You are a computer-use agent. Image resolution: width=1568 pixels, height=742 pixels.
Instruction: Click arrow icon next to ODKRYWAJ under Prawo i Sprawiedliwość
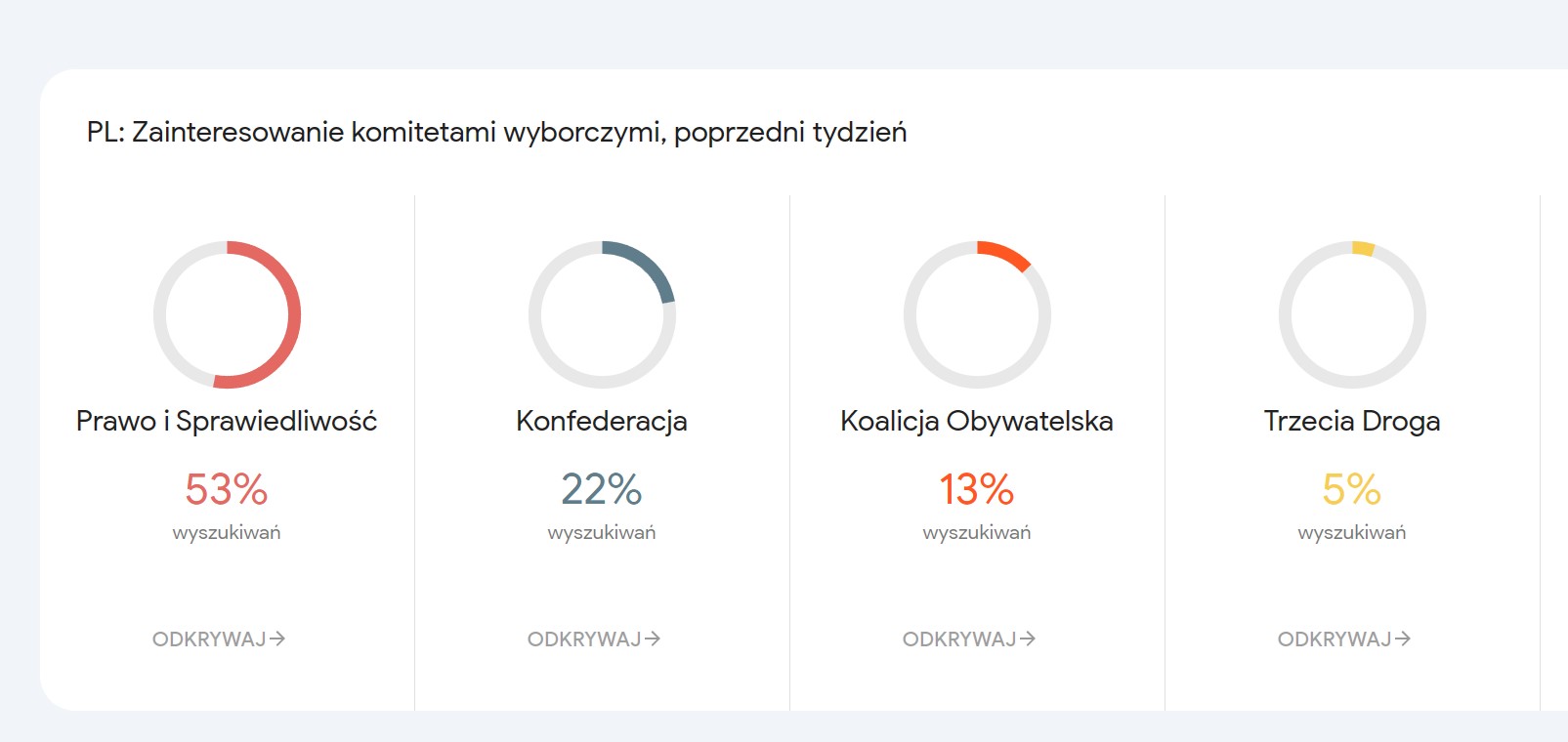pyautogui.click(x=277, y=639)
